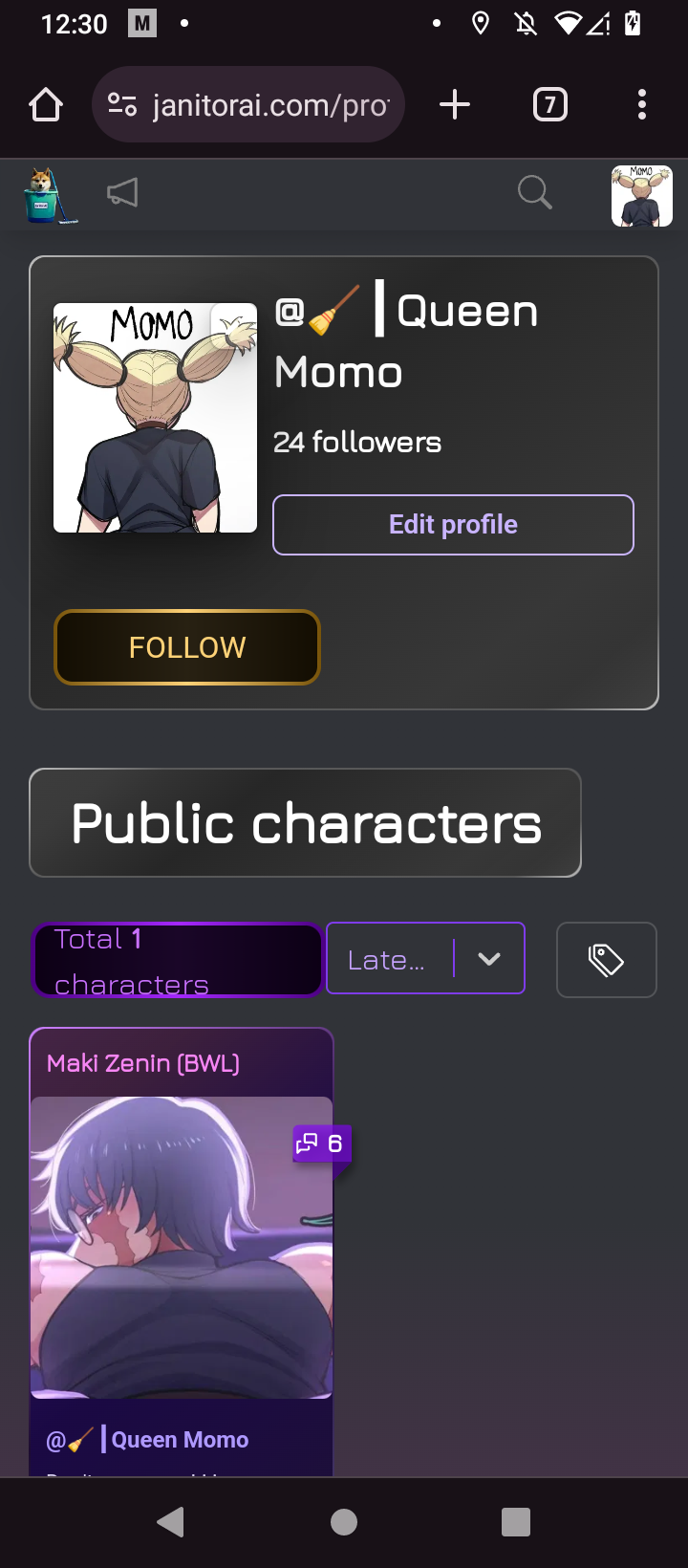Open the announcements megaphone icon

click(x=122, y=193)
